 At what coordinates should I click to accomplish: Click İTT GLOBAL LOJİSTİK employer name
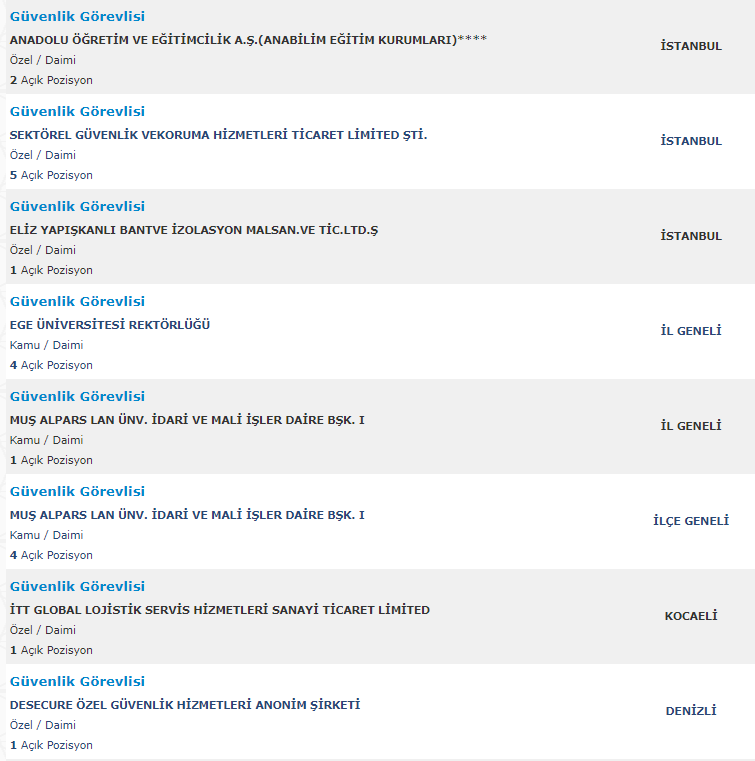220,610
